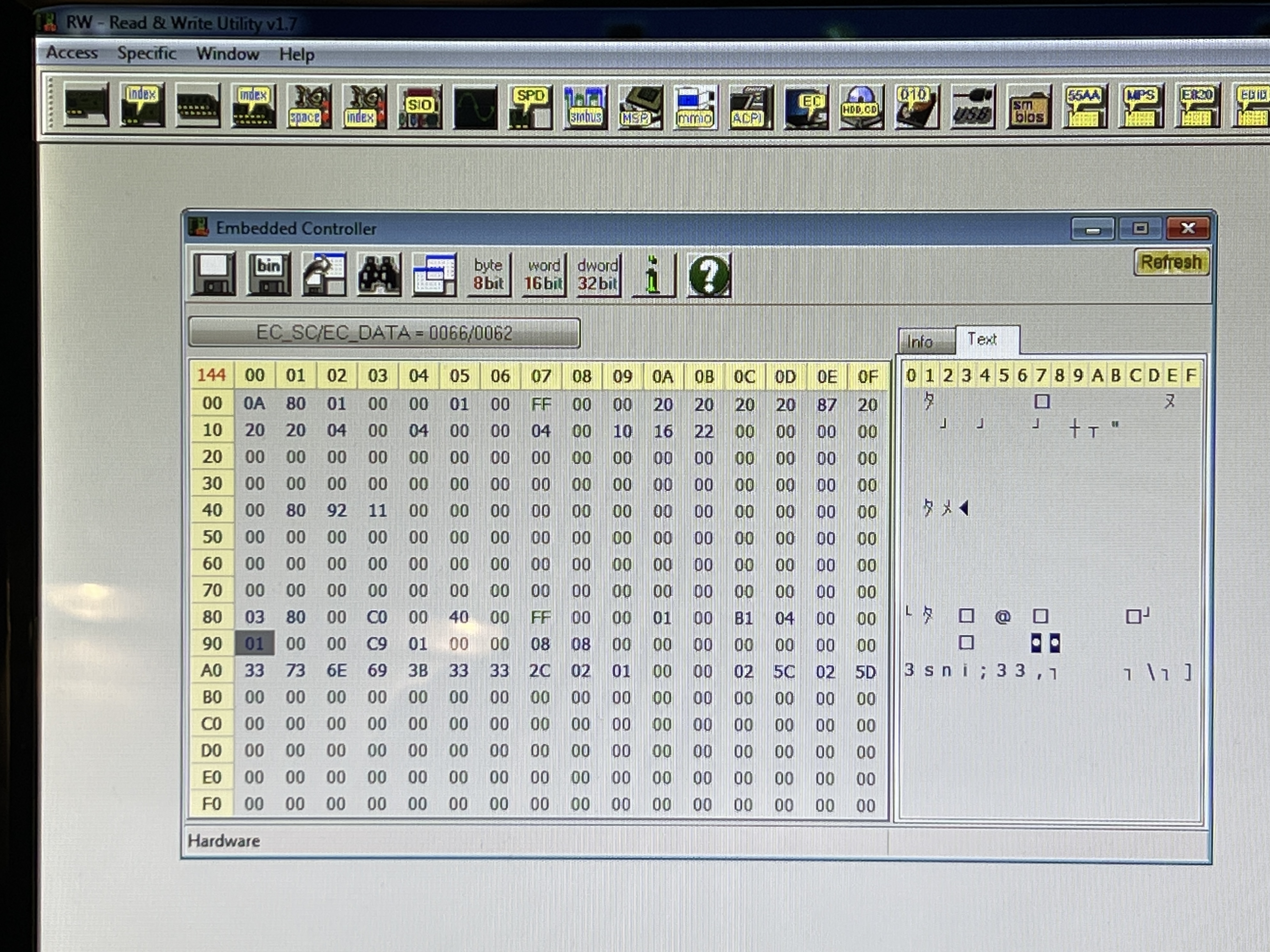Click the binoculars find icon
1270x952 pixels.
378,274
